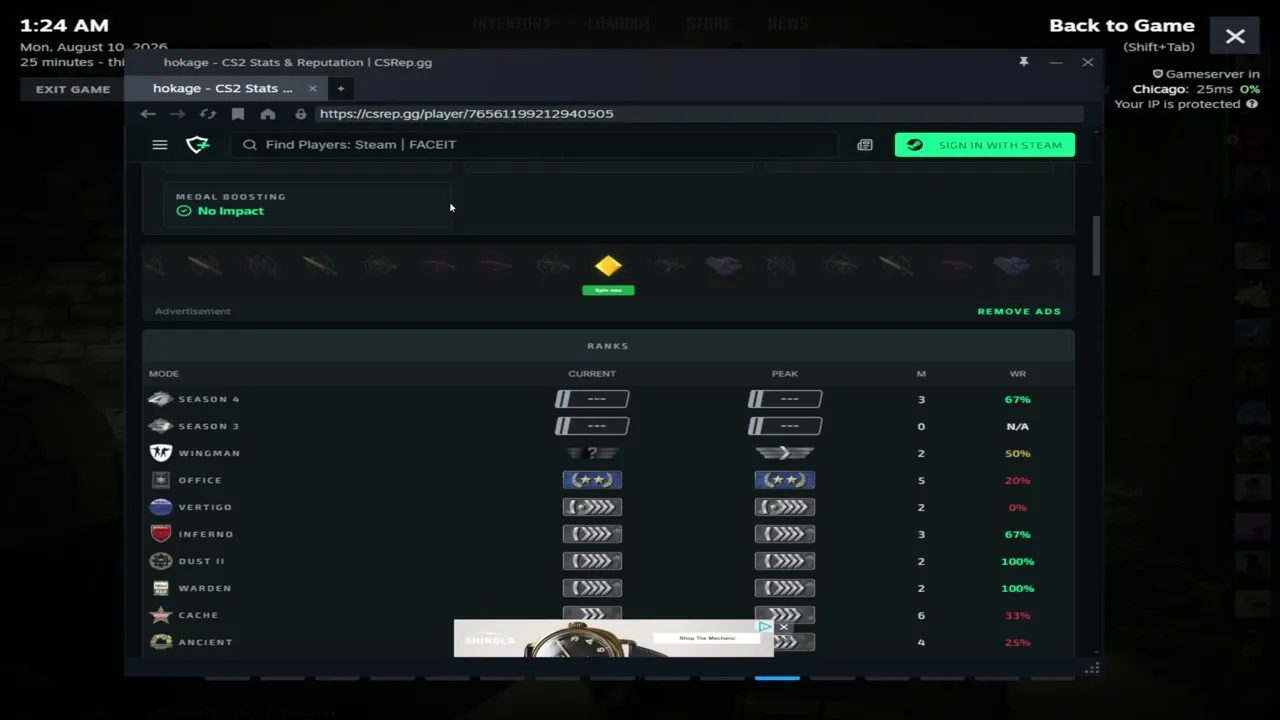
Task: Click the RANKS section heading
Action: coord(608,346)
